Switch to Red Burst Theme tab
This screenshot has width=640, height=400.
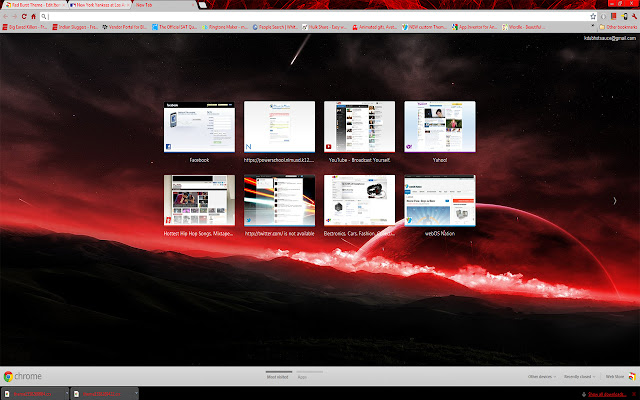click(x=33, y=5)
